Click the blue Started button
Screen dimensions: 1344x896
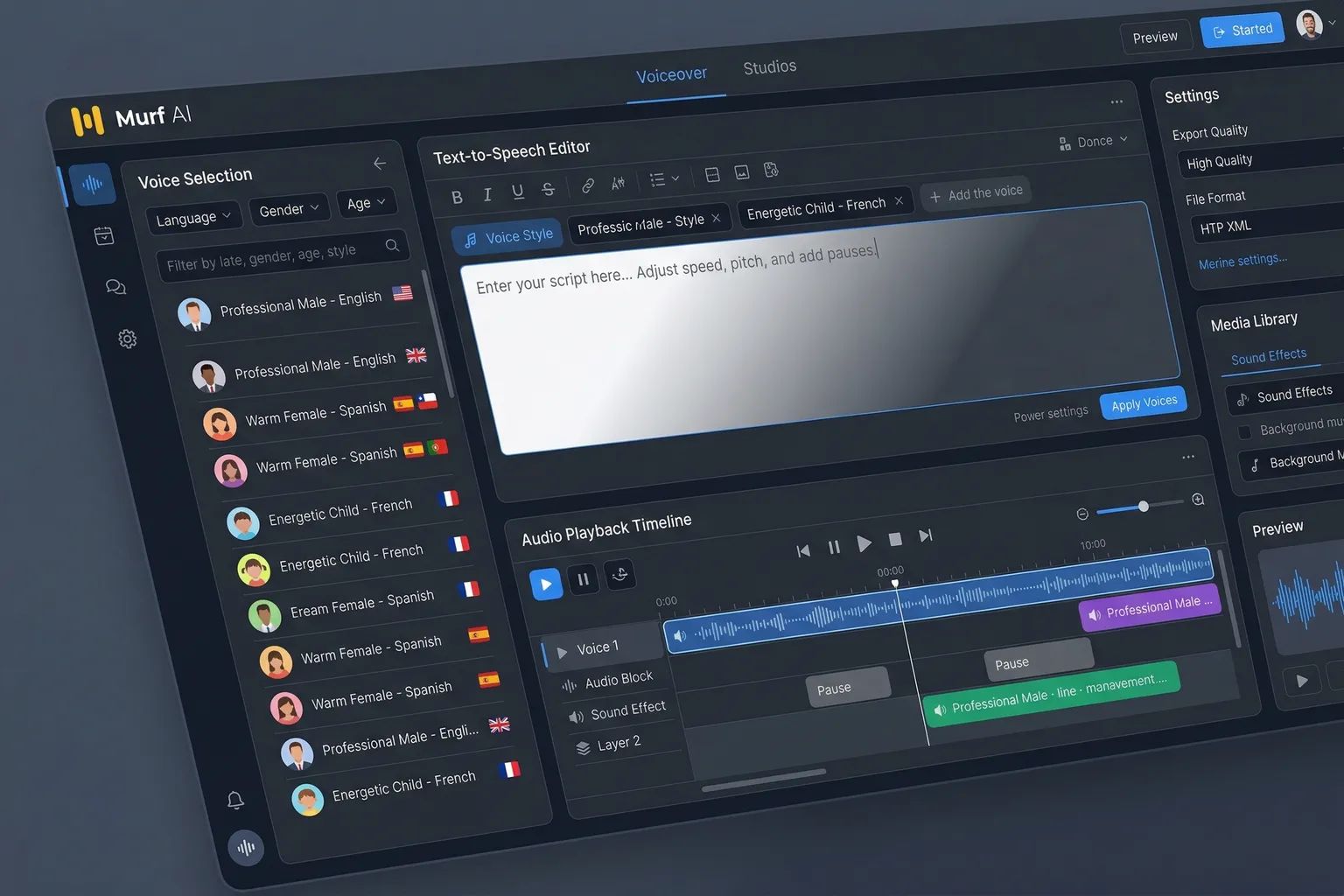point(1242,30)
